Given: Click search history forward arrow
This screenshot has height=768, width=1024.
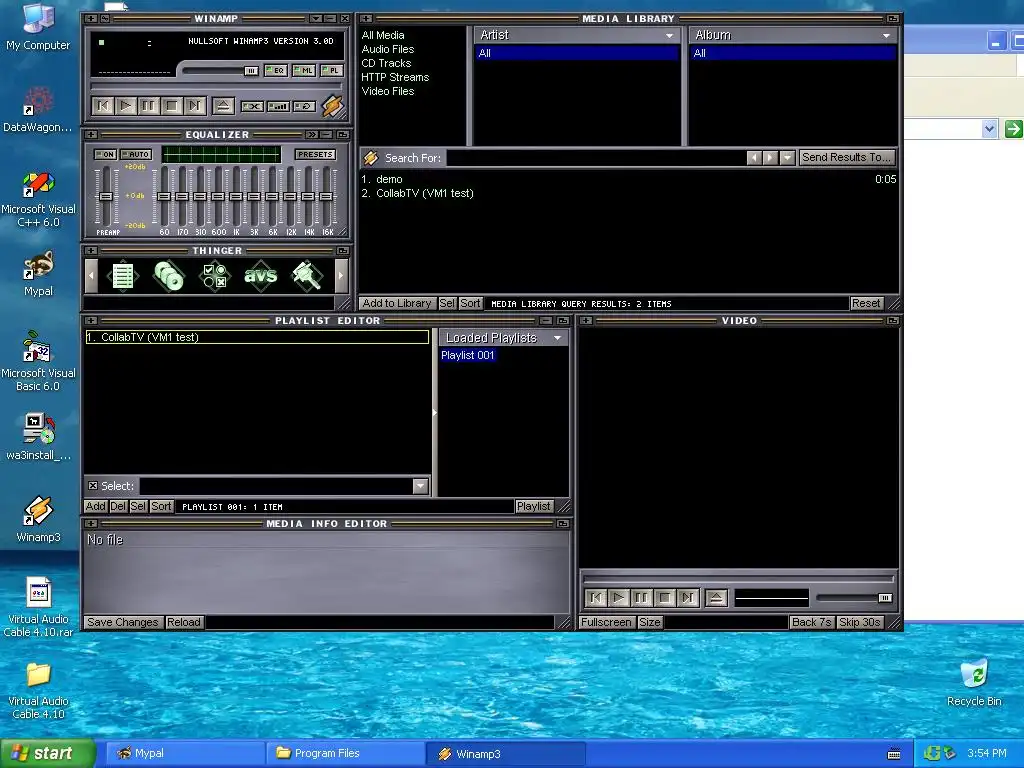Looking at the screenshot, I should pos(771,157).
